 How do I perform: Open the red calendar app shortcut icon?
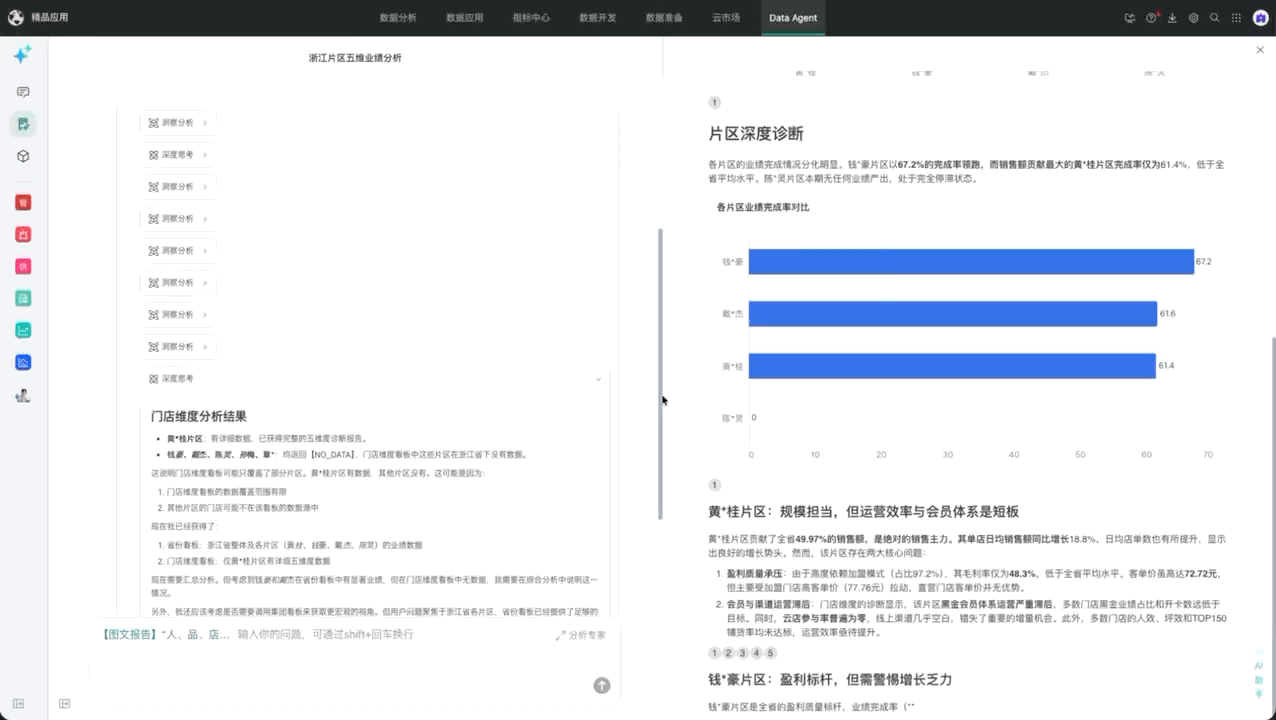[x=23, y=234]
